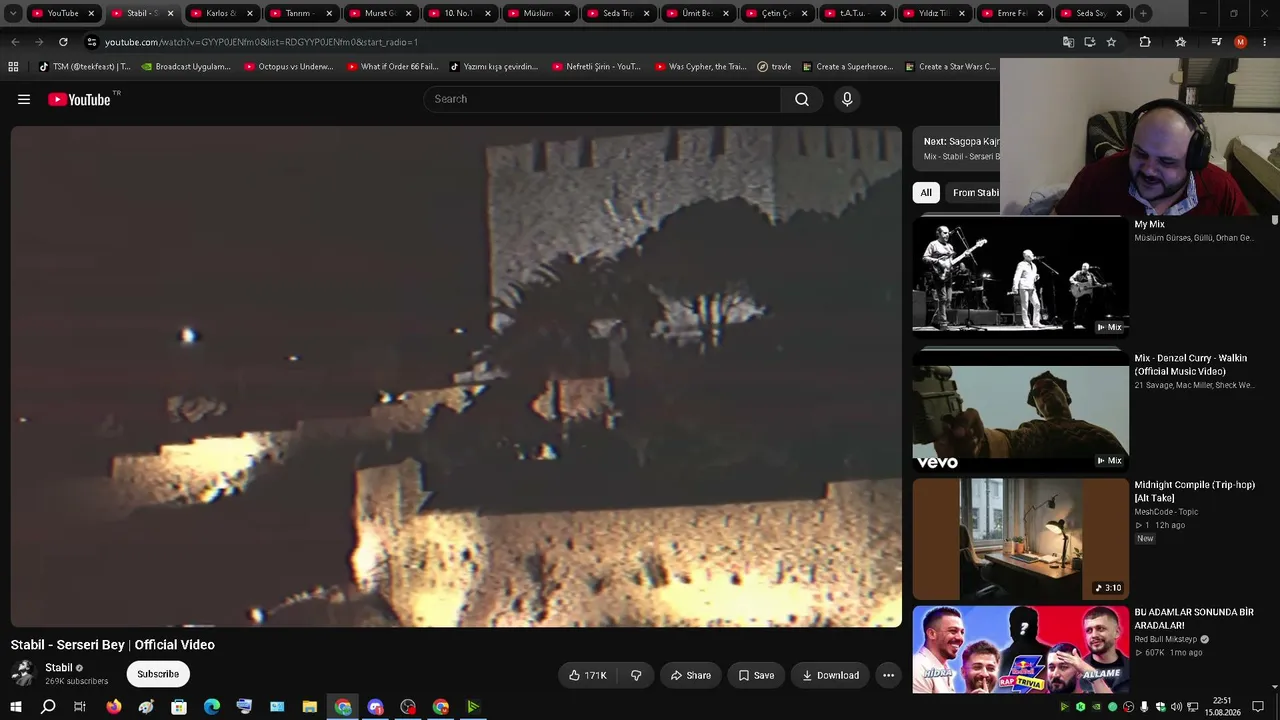The height and width of the screenshot is (720, 1280).
Task: Select the From Stabil filter chip
Action: point(972,193)
